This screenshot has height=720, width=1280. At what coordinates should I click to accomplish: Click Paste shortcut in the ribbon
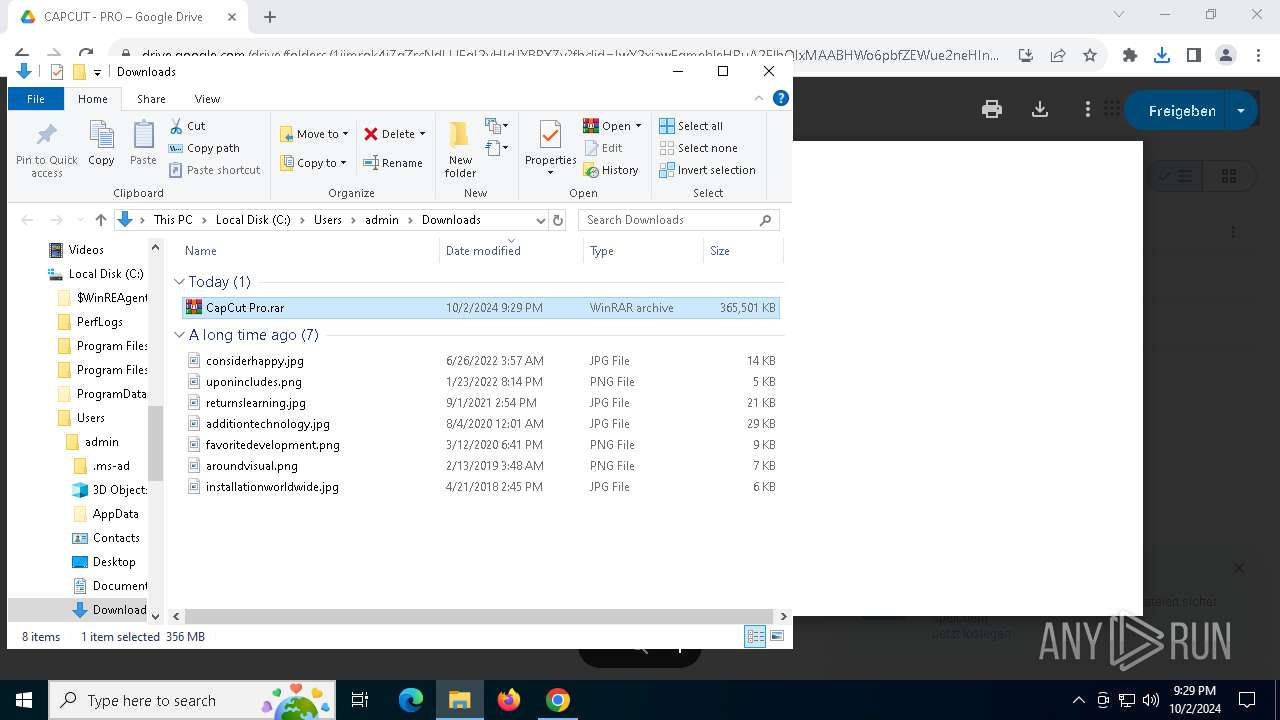tap(214, 170)
